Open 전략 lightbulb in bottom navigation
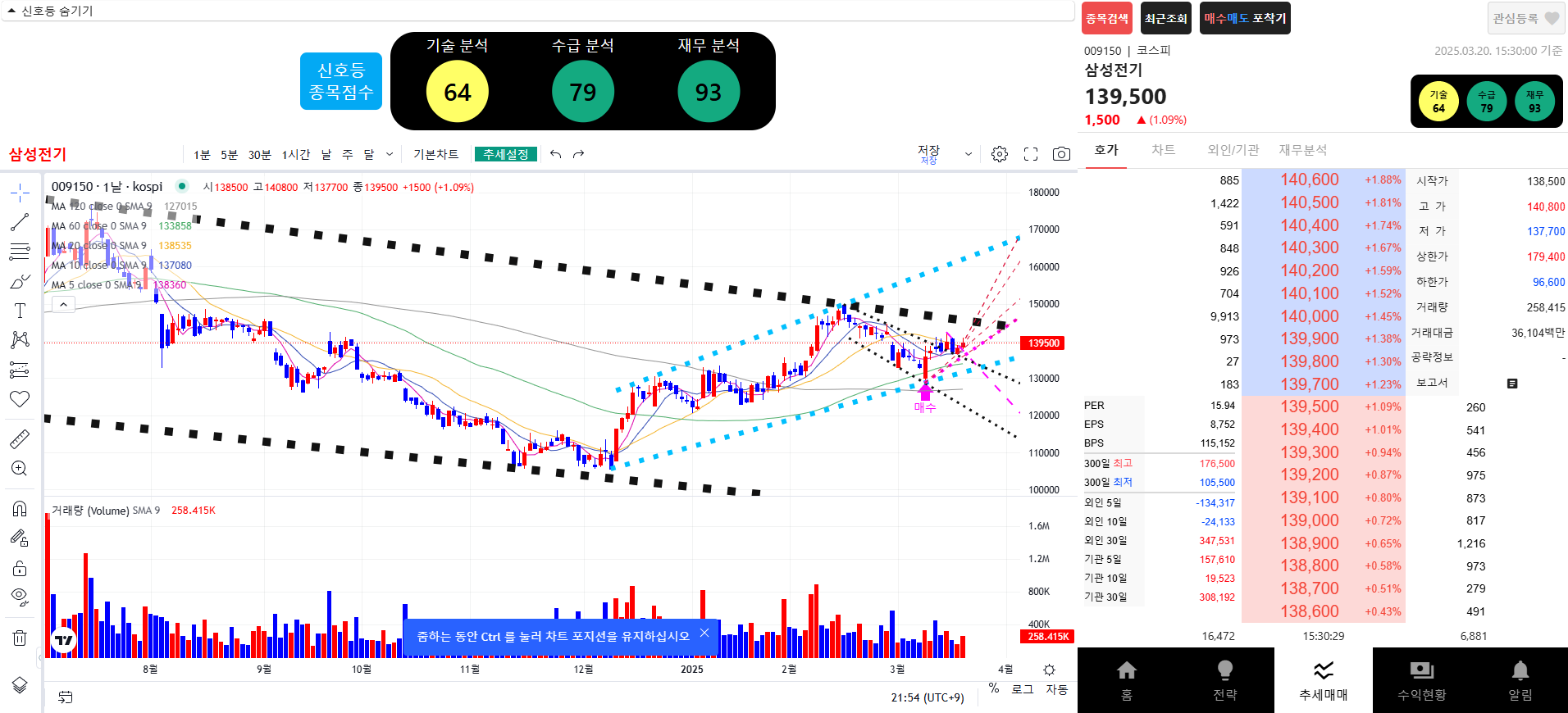The image size is (1568, 713). pyautogui.click(x=1225, y=680)
